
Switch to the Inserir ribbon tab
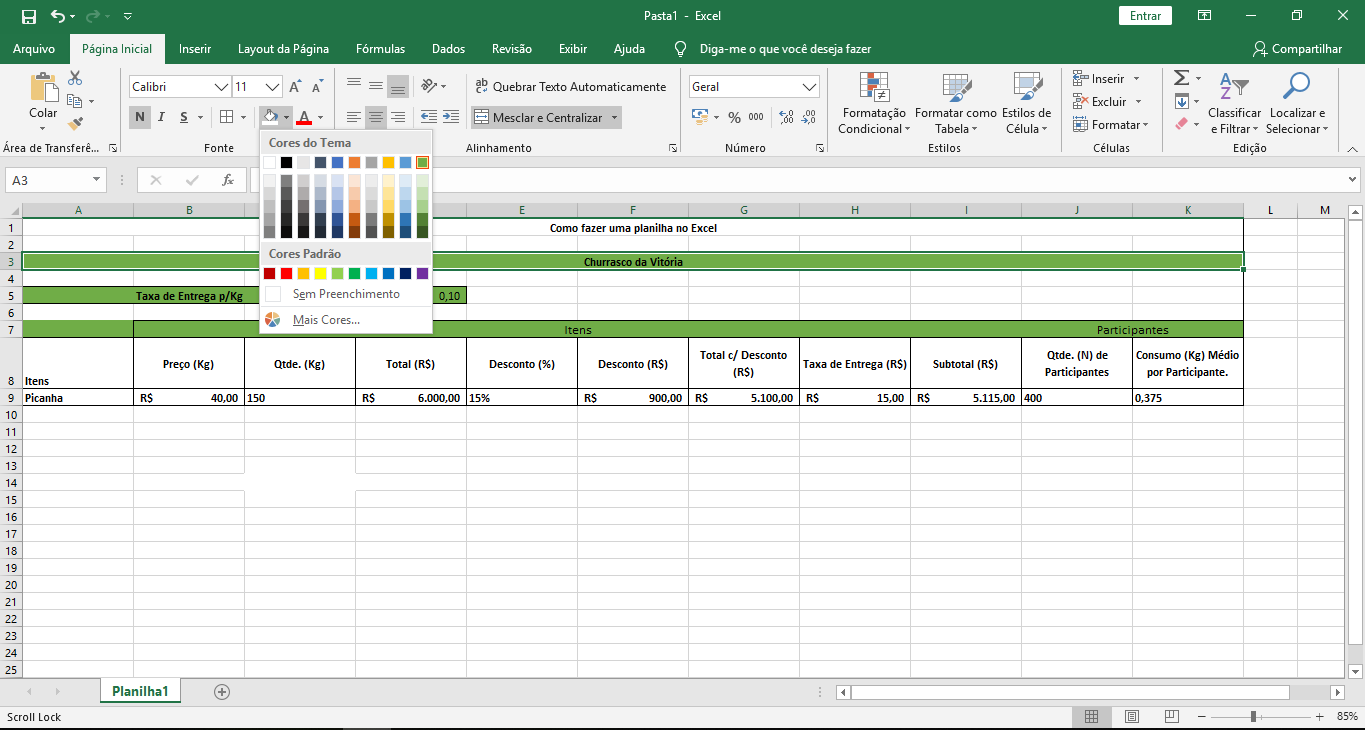point(194,48)
